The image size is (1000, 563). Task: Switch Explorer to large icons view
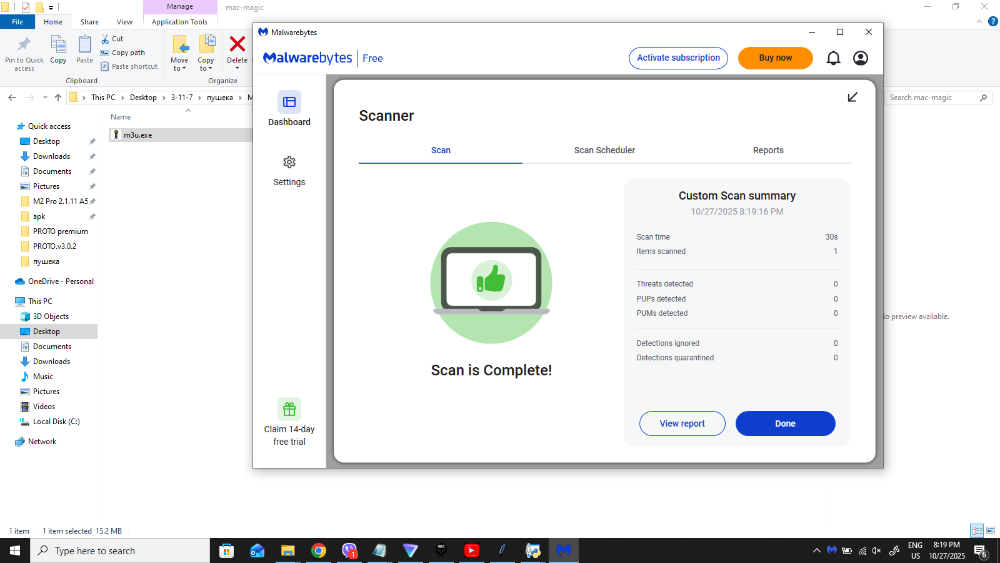[990, 530]
